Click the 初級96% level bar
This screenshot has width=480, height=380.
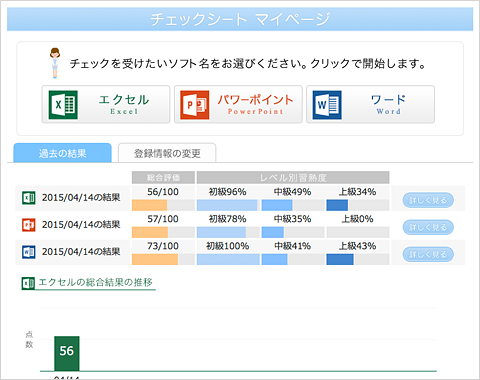pos(228,205)
